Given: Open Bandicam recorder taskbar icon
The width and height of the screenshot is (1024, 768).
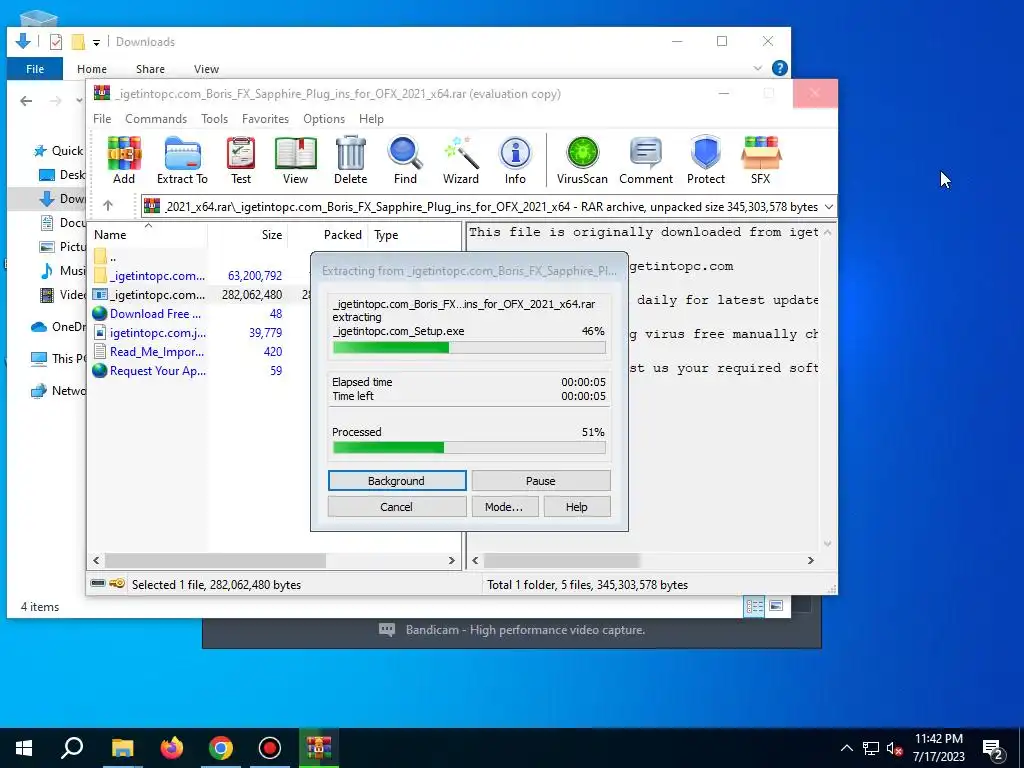Looking at the screenshot, I should pos(270,748).
